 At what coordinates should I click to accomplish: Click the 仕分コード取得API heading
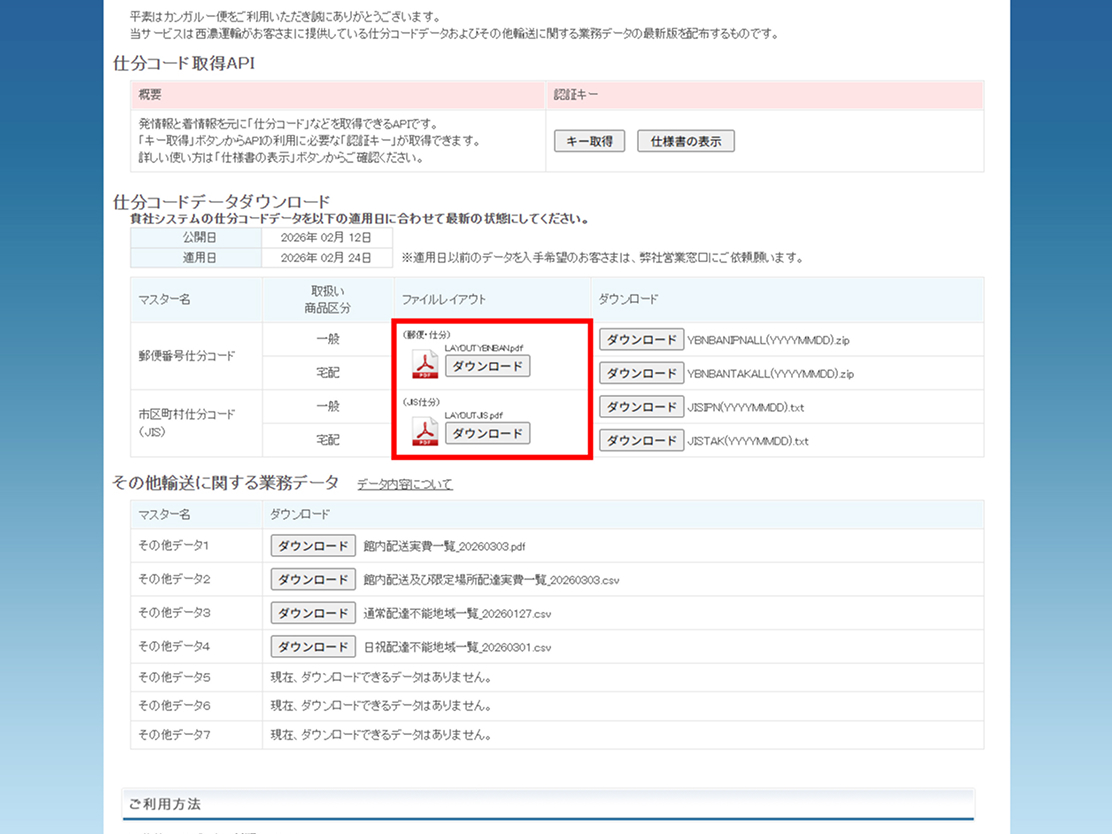pyautogui.click(x=184, y=63)
